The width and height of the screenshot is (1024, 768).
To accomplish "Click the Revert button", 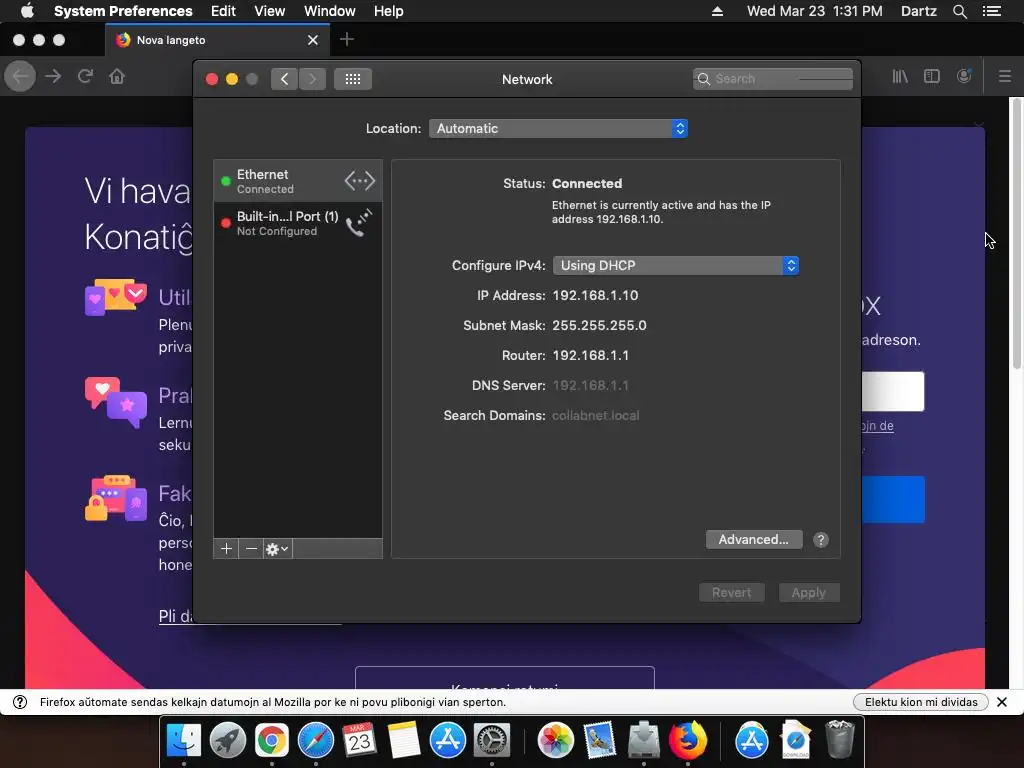I will coord(731,592).
